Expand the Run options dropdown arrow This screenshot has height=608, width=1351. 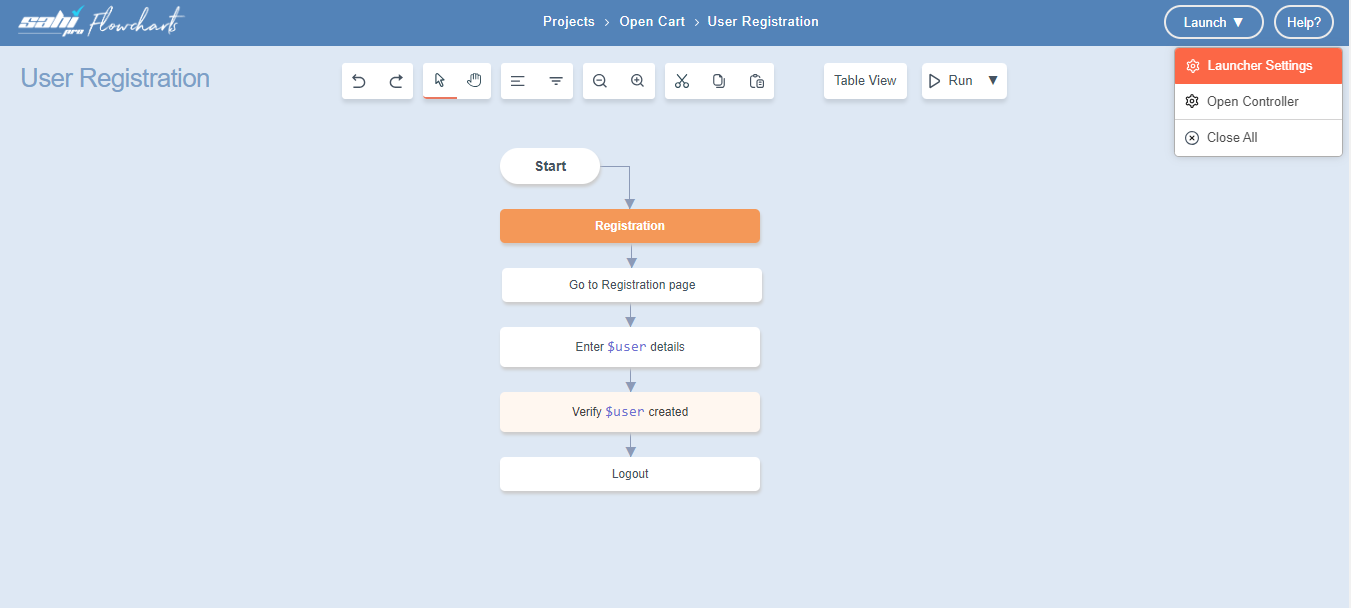tap(993, 81)
